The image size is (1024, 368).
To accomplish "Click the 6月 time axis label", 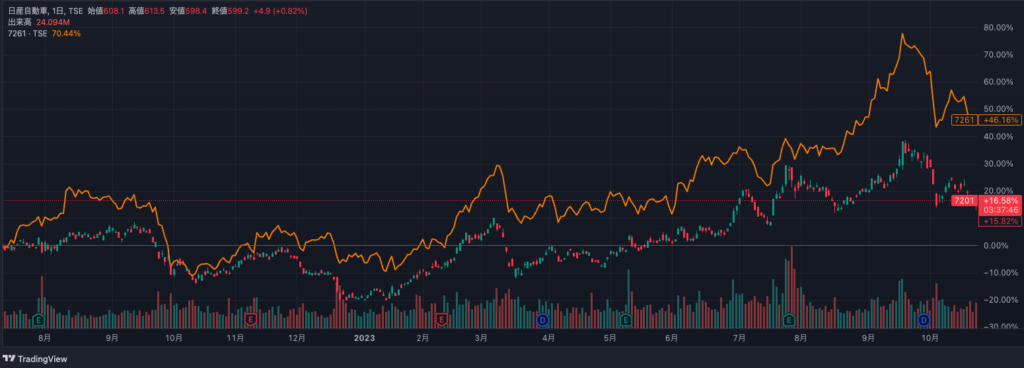I will (671, 338).
